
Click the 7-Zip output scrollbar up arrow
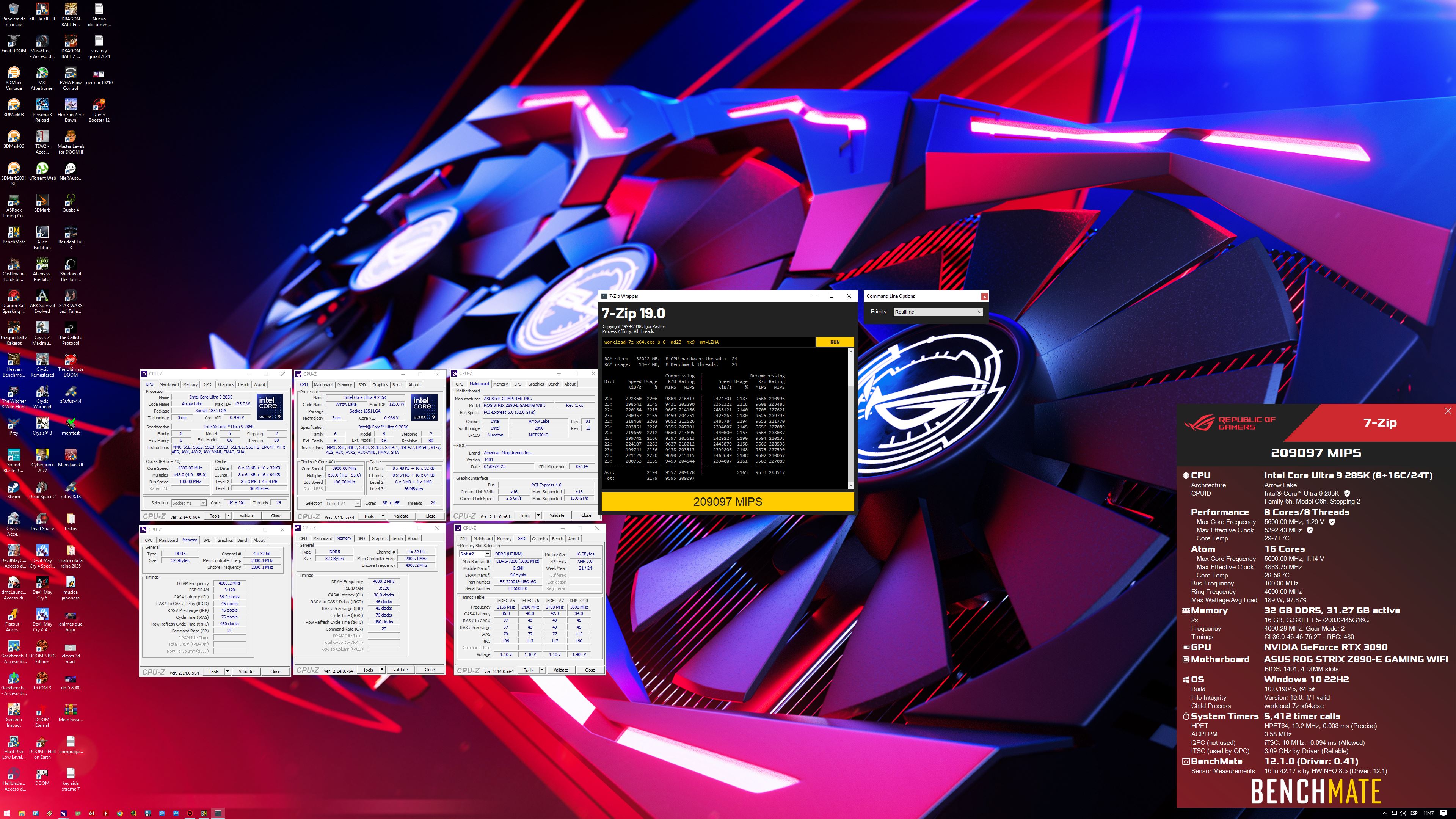pos(851,351)
